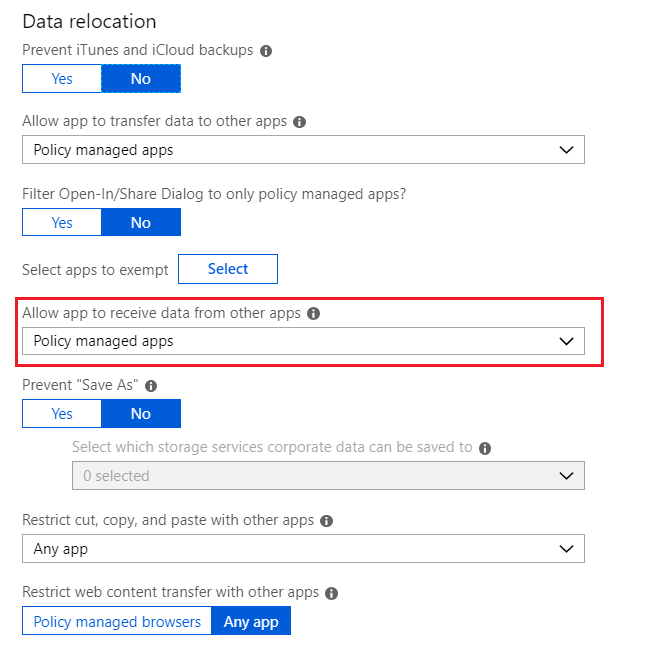The image size is (646, 654).
Task: Click info icon next to Prevent "Save As"
Action: [151, 386]
